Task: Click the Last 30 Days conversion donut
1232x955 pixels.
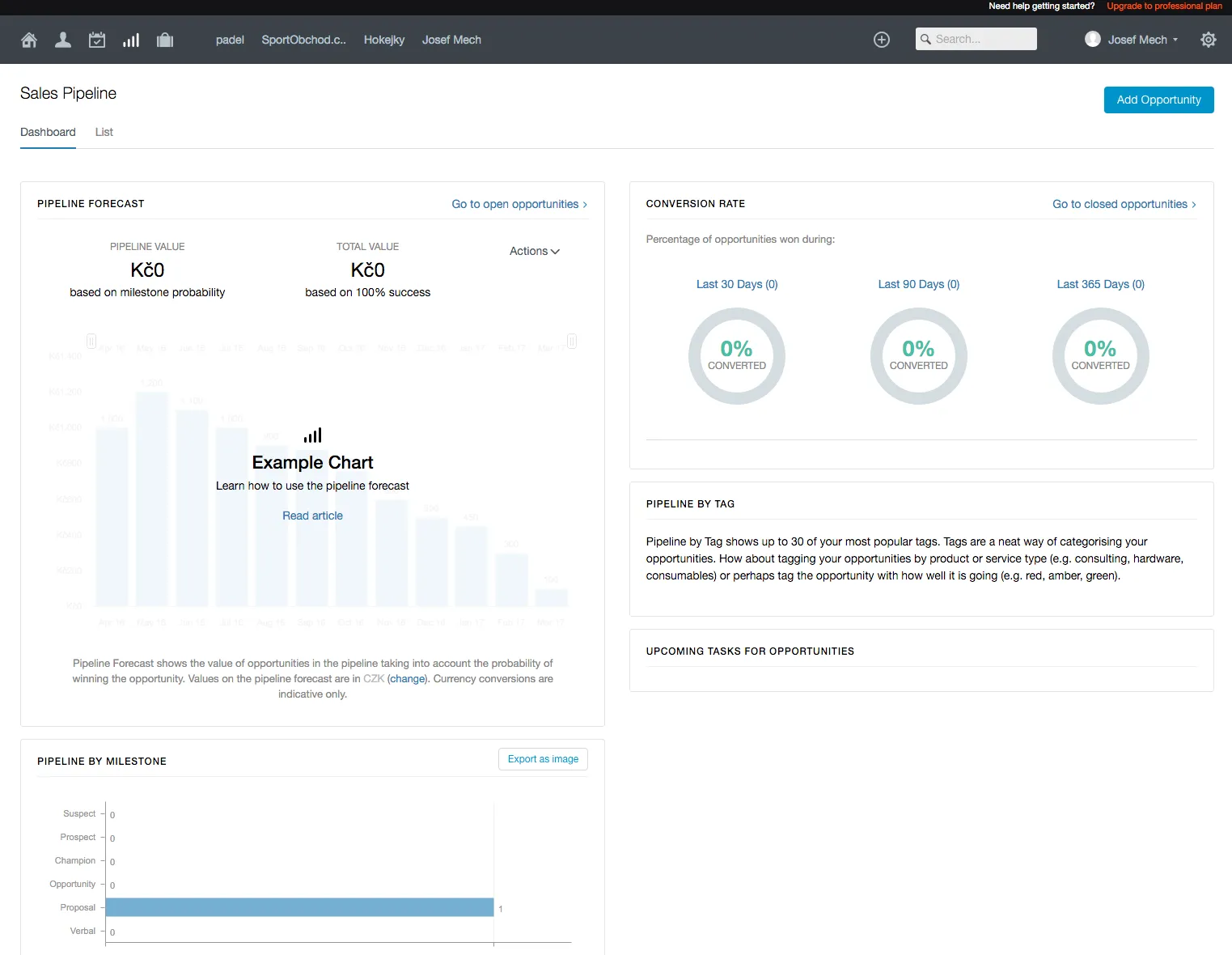Action: click(x=737, y=356)
